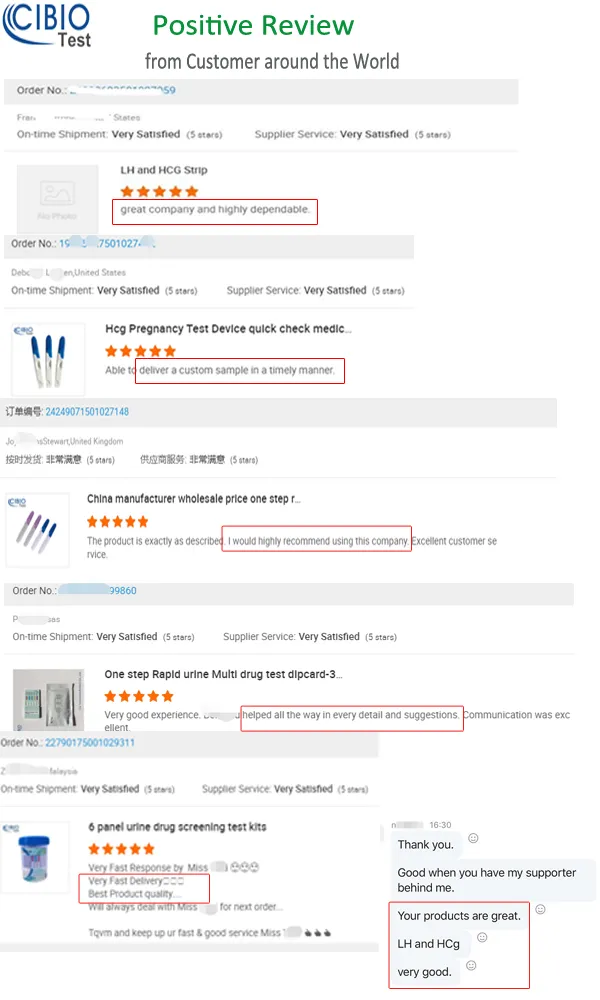
Task: Click the smiley next to "Your products are great."
Action: point(540,909)
